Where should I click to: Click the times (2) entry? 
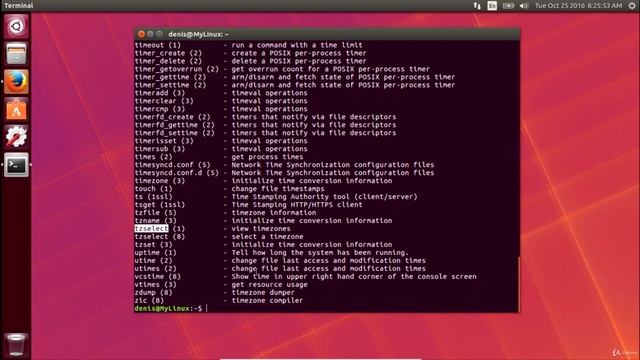coord(153,157)
